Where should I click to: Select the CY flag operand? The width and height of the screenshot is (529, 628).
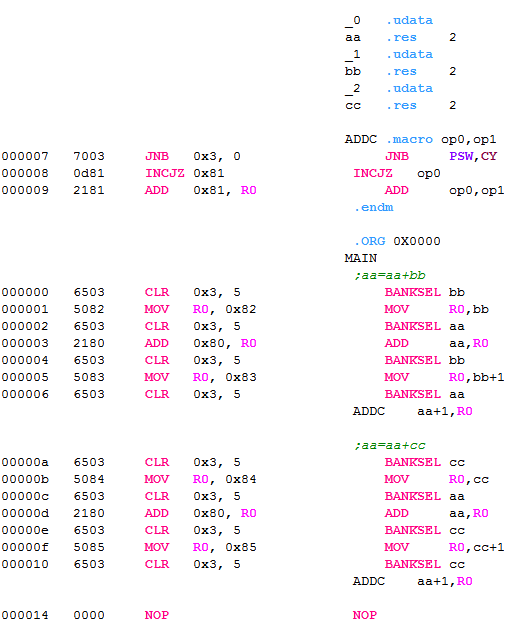coord(489,156)
